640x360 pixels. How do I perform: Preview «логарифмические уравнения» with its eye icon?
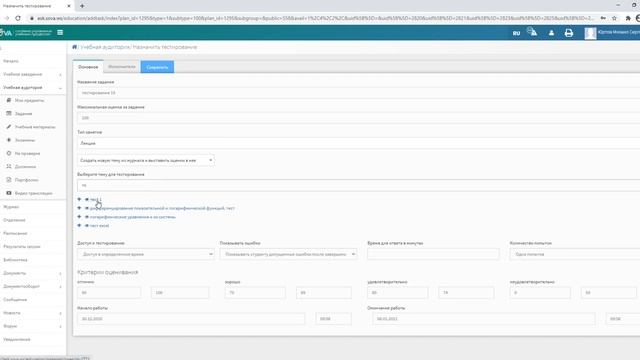tap(87, 217)
